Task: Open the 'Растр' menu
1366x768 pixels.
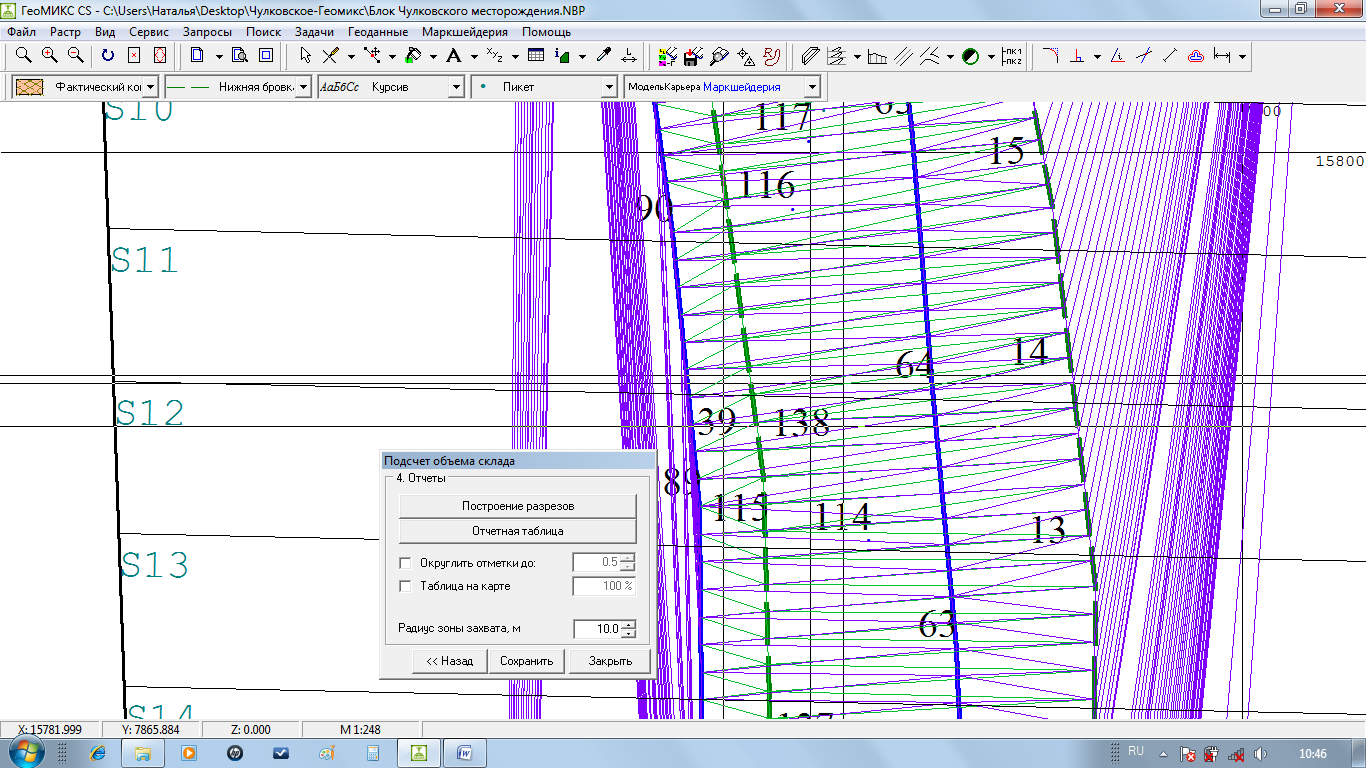Action: [65, 32]
